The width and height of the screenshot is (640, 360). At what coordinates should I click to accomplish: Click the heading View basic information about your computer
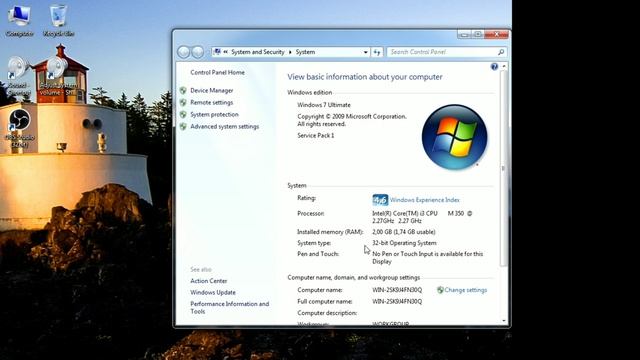[x=364, y=77]
